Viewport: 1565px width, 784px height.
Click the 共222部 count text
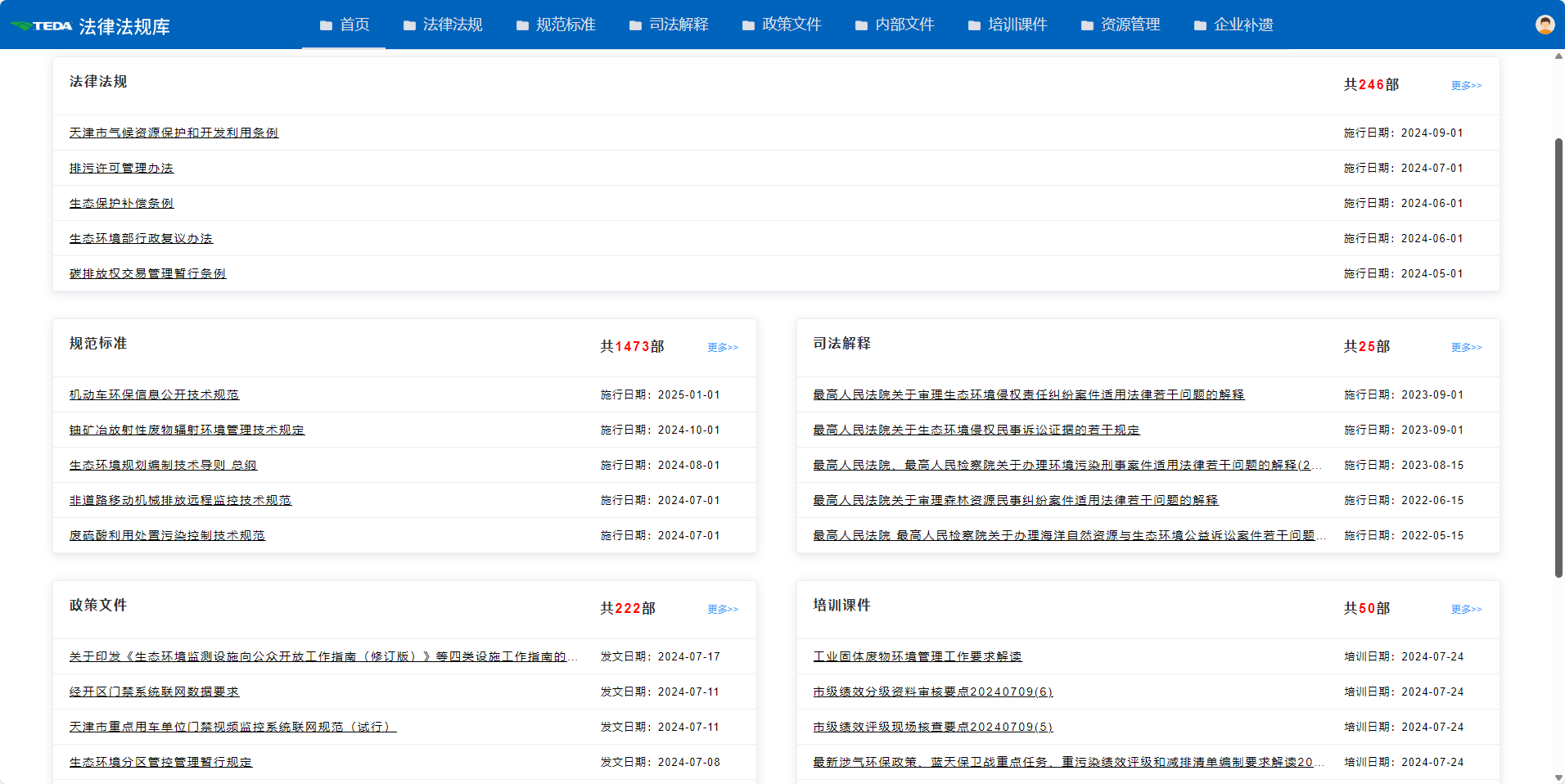[628, 608]
